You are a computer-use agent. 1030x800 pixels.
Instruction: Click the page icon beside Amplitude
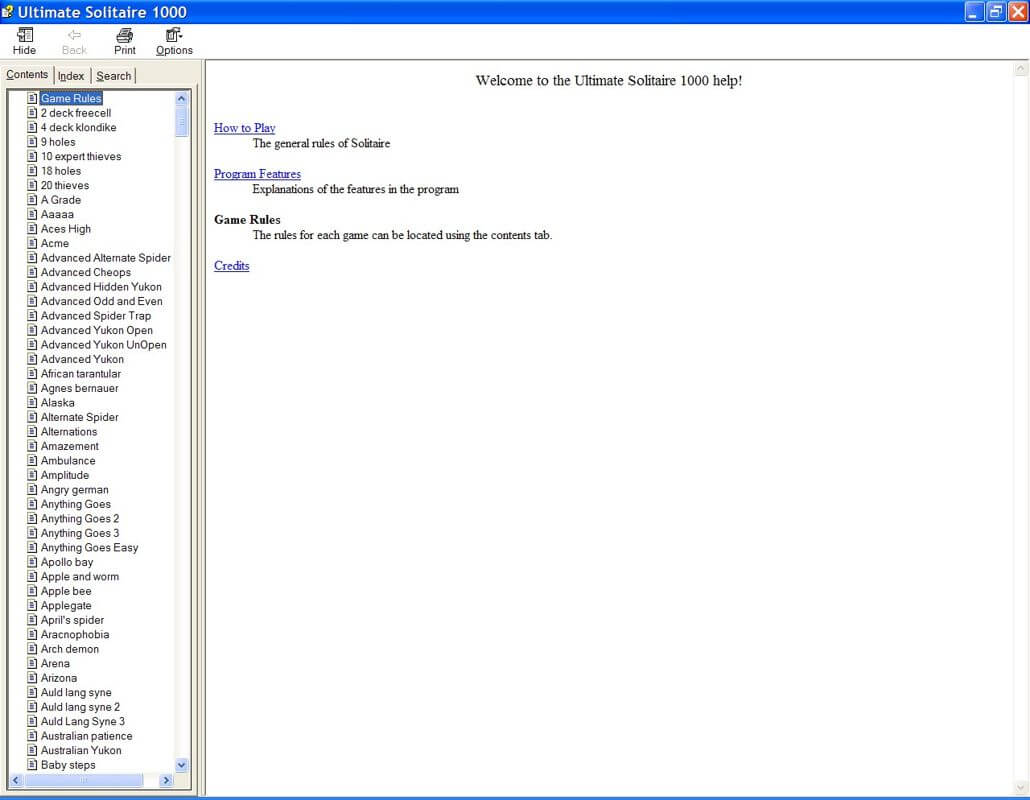32,474
